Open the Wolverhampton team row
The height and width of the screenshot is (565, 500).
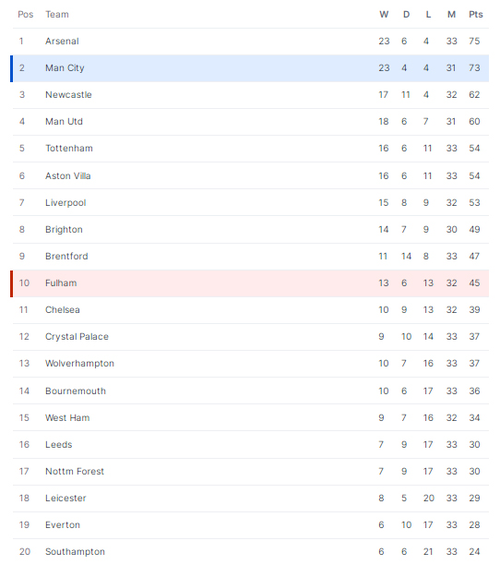pos(251,364)
